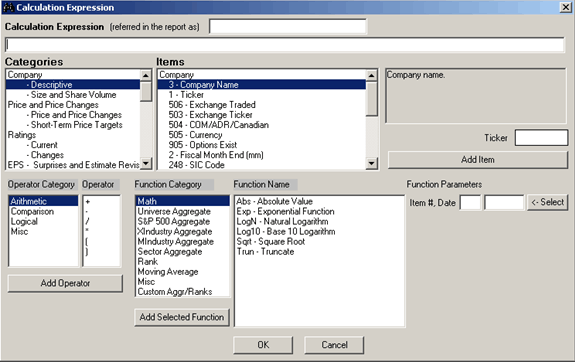Select LogN - Natural Logarithm function

pos(282,222)
